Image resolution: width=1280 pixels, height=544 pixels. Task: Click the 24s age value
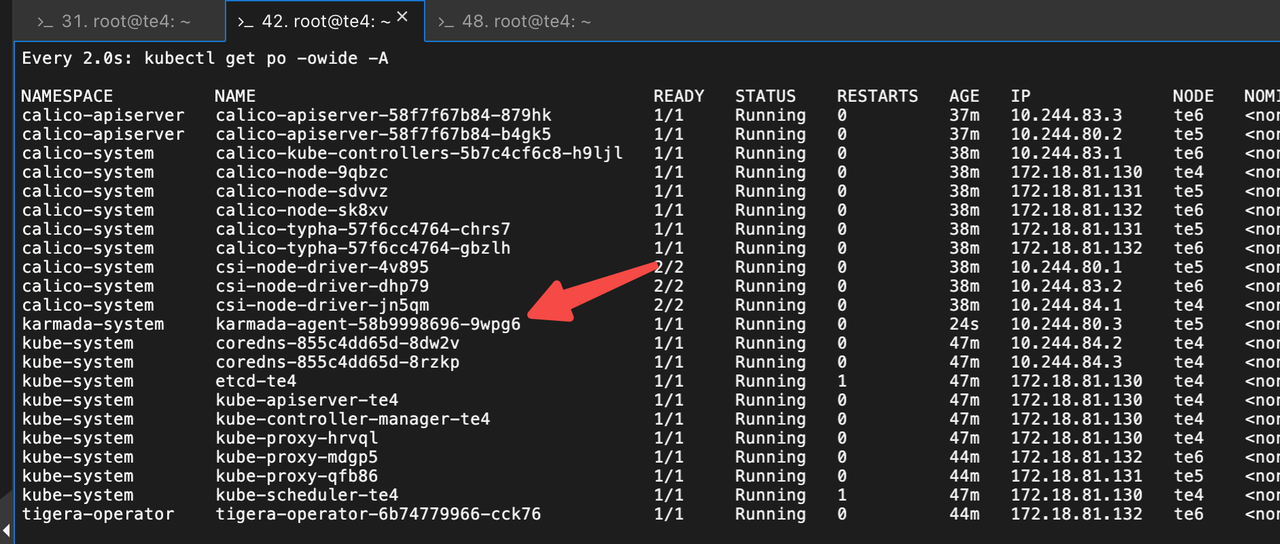coord(964,324)
